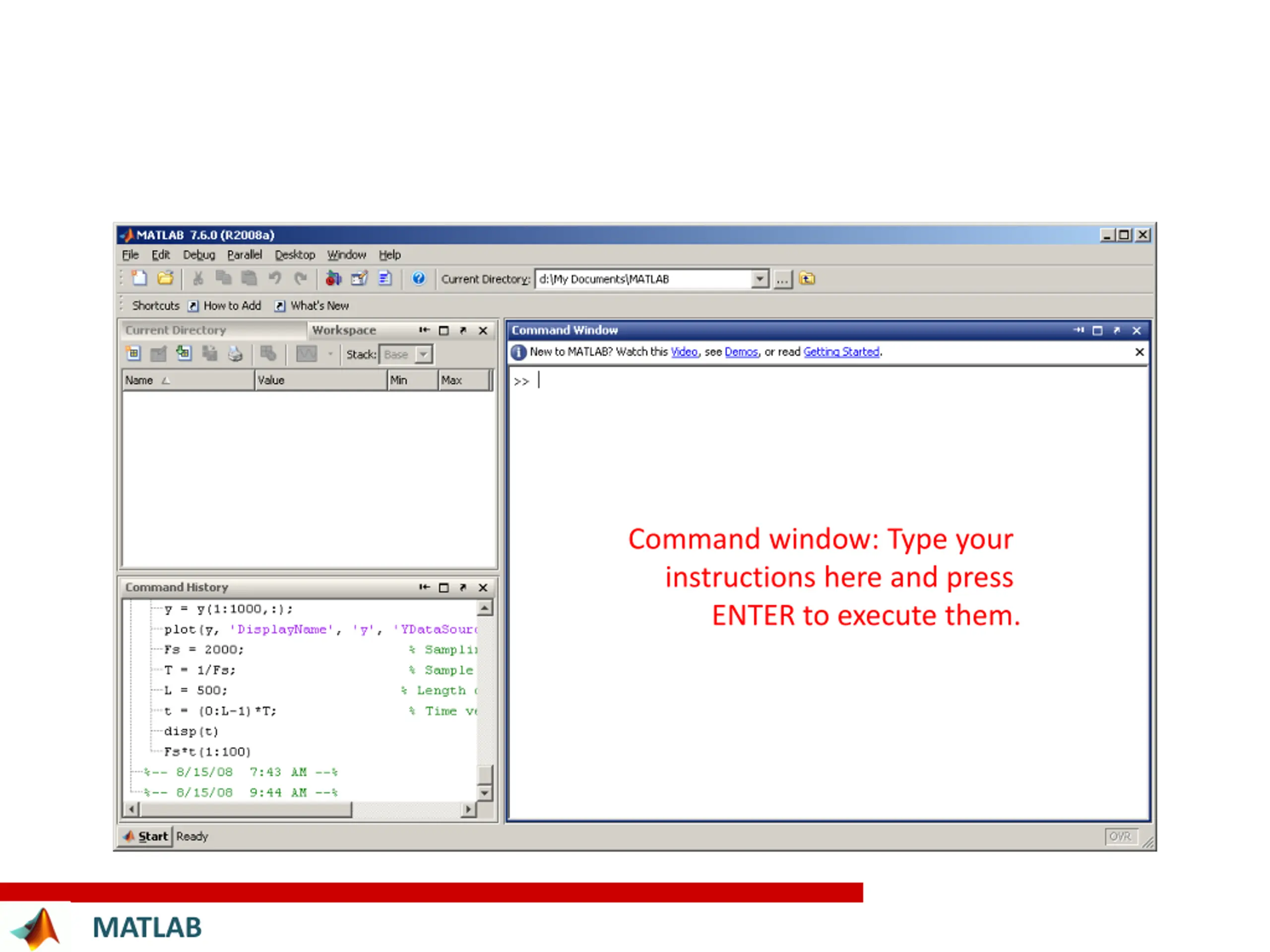Click the Video link in info bar
The height and width of the screenshot is (952, 1270).
pyautogui.click(x=685, y=352)
